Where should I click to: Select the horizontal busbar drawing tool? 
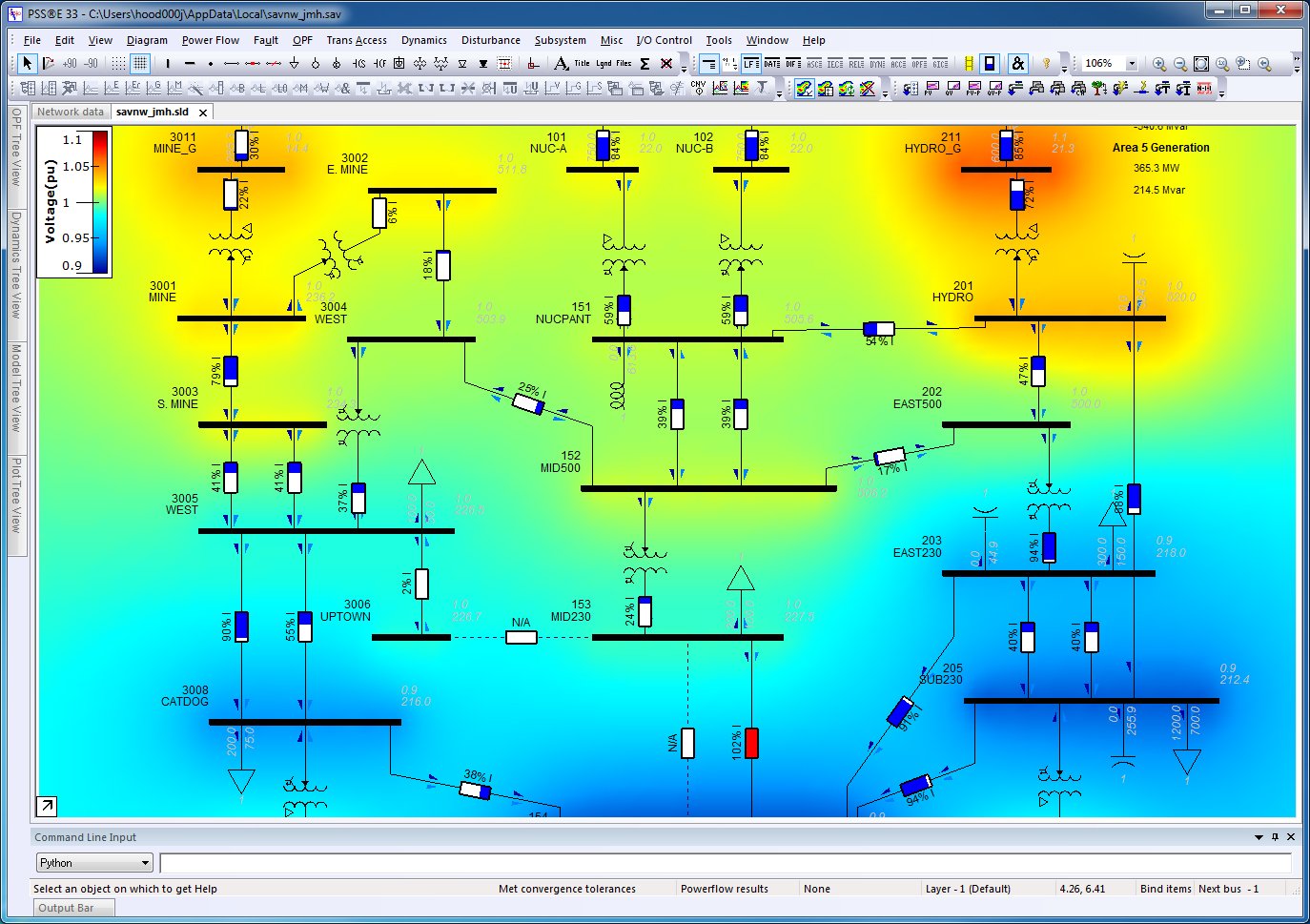(189, 64)
